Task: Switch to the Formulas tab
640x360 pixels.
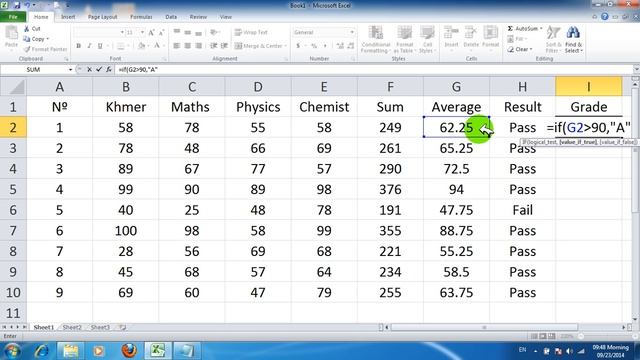Action: [x=141, y=17]
